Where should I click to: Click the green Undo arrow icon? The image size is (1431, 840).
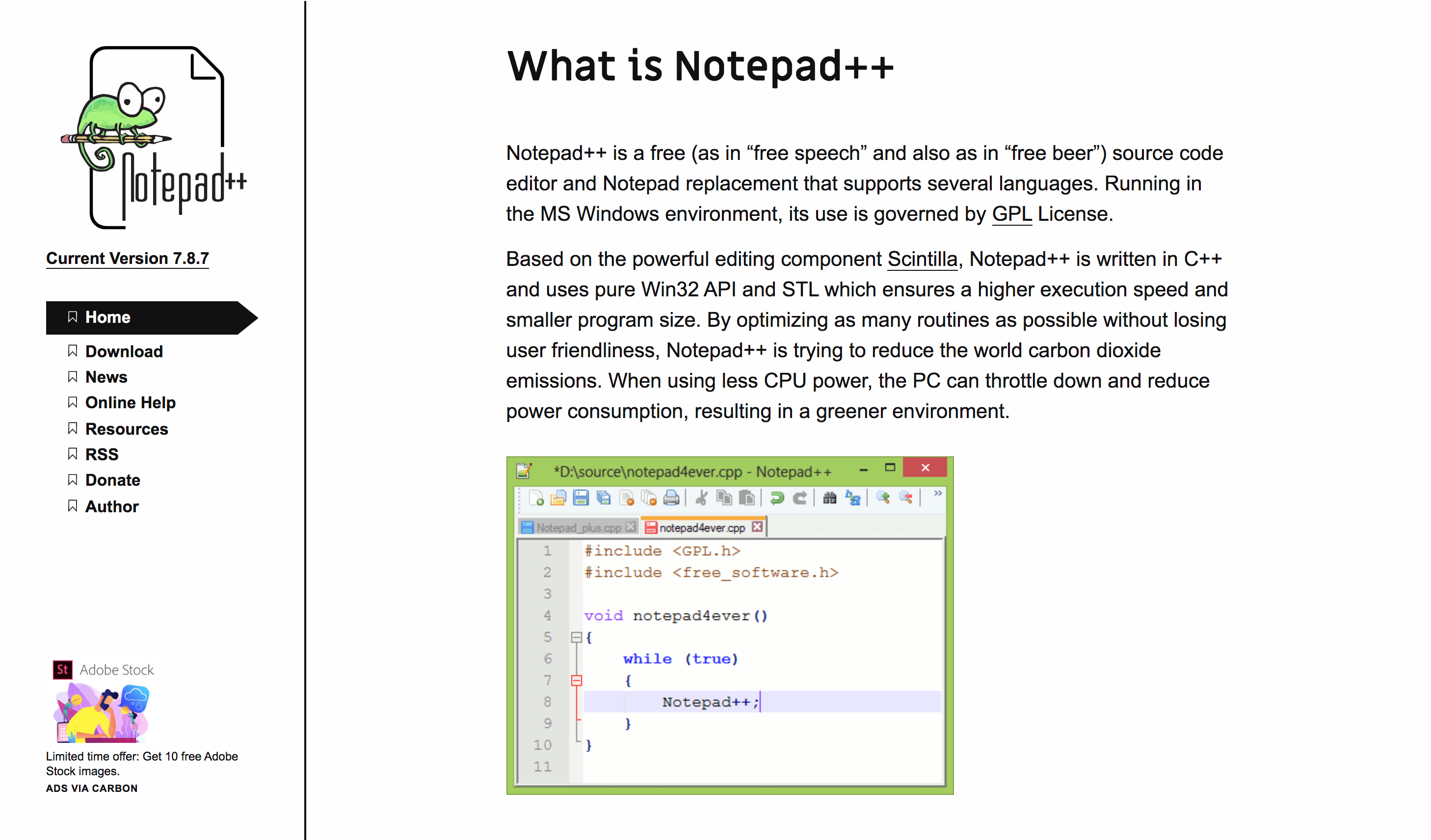[777, 498]
